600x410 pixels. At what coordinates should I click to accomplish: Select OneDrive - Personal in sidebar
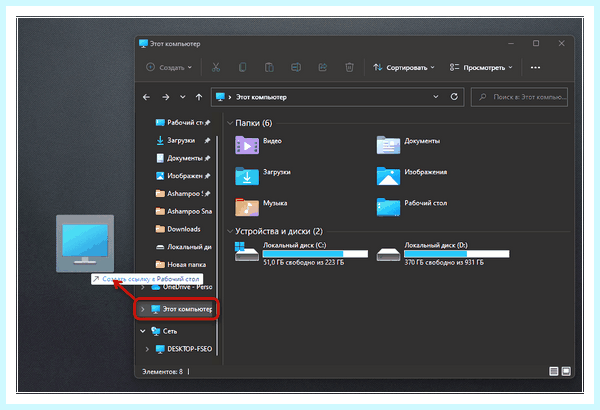182,287
